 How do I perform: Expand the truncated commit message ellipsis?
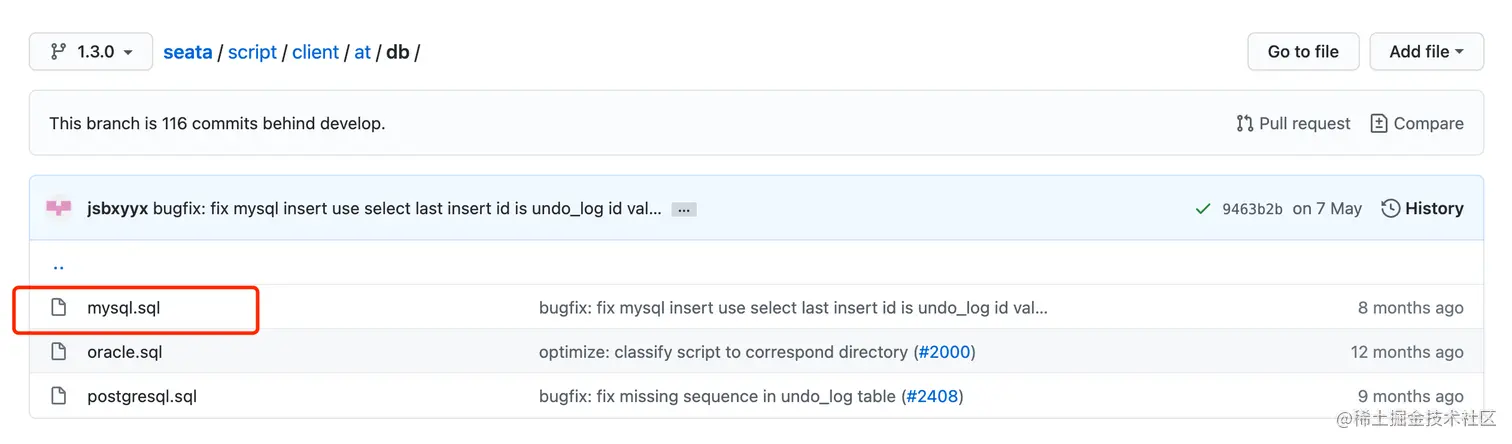[684, 209]
